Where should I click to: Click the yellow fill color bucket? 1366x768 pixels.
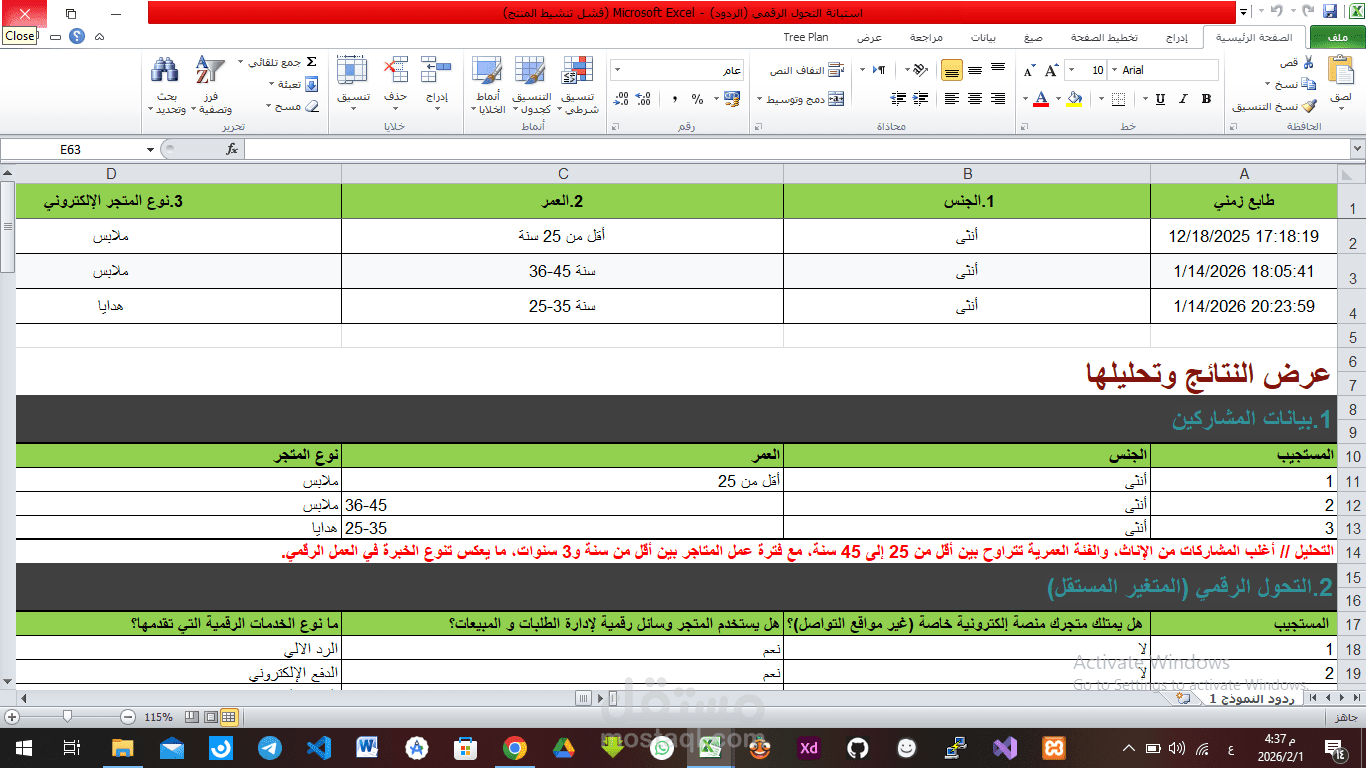[x=1074, y=99]
